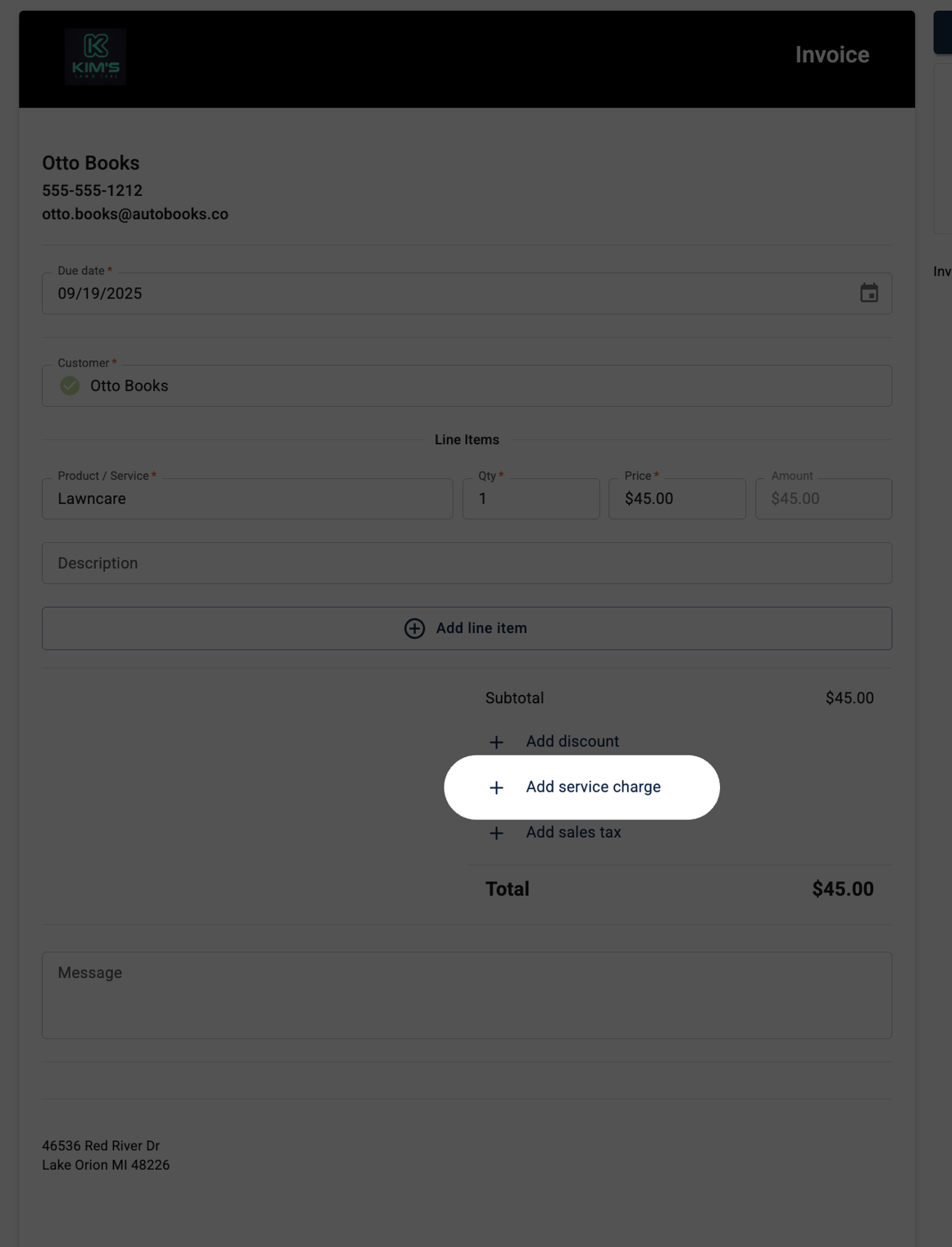Edit the Price field showing $45.00
Viewport: 952px width, 1247px height.
tap(676, 499)
